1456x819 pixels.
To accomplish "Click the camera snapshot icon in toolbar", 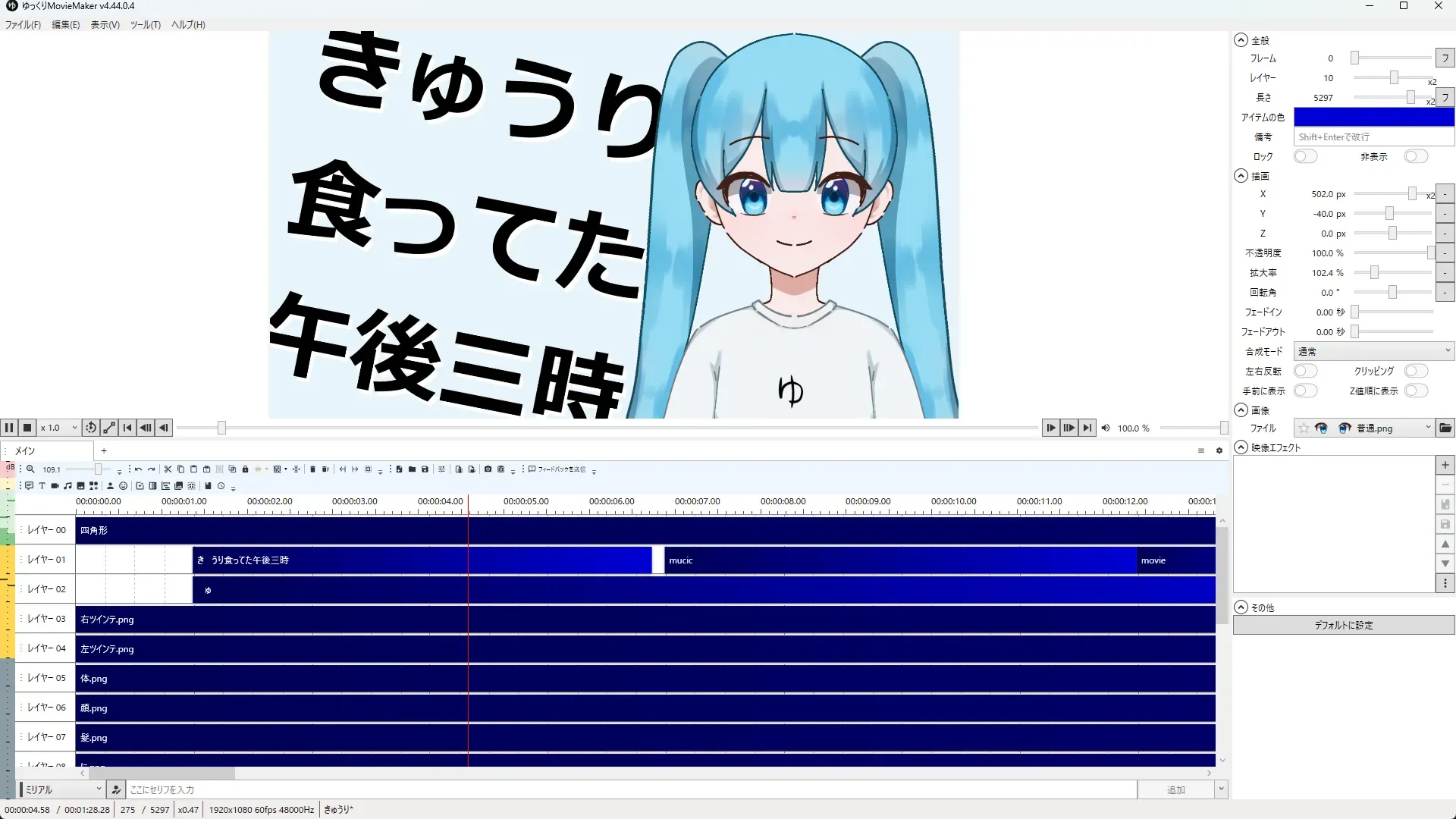I will (488, 469).
